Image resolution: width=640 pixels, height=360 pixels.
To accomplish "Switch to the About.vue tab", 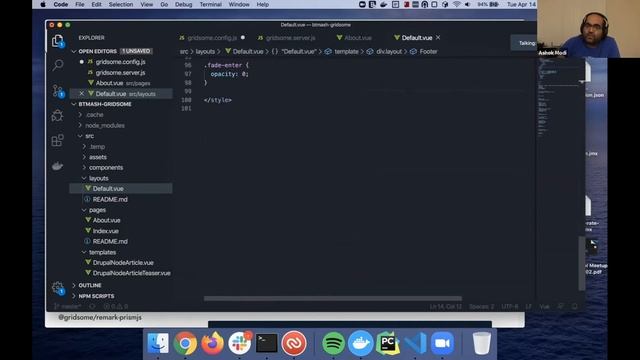I will (x=358, y=38).
